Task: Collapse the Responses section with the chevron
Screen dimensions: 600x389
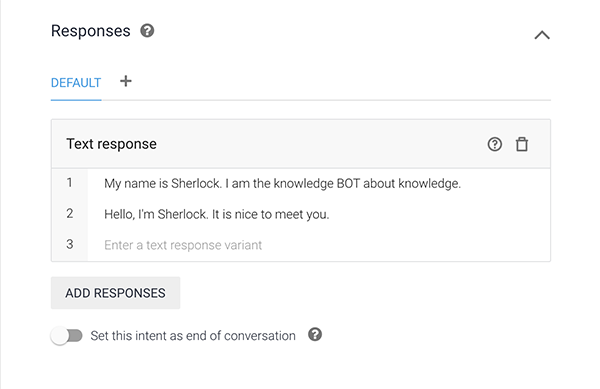Action: coord(542,35)
